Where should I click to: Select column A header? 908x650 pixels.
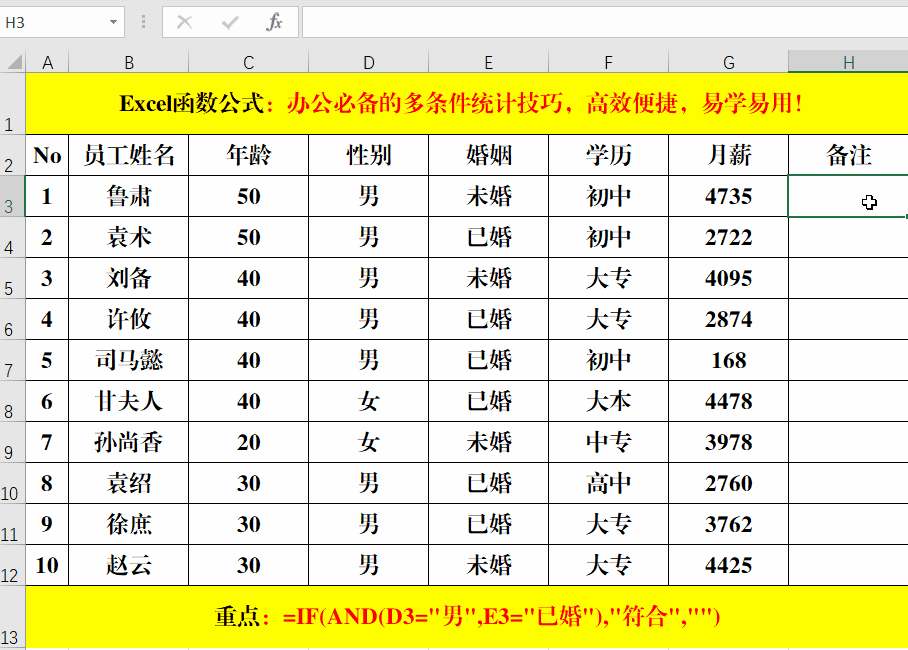click(x=47, y=62)
